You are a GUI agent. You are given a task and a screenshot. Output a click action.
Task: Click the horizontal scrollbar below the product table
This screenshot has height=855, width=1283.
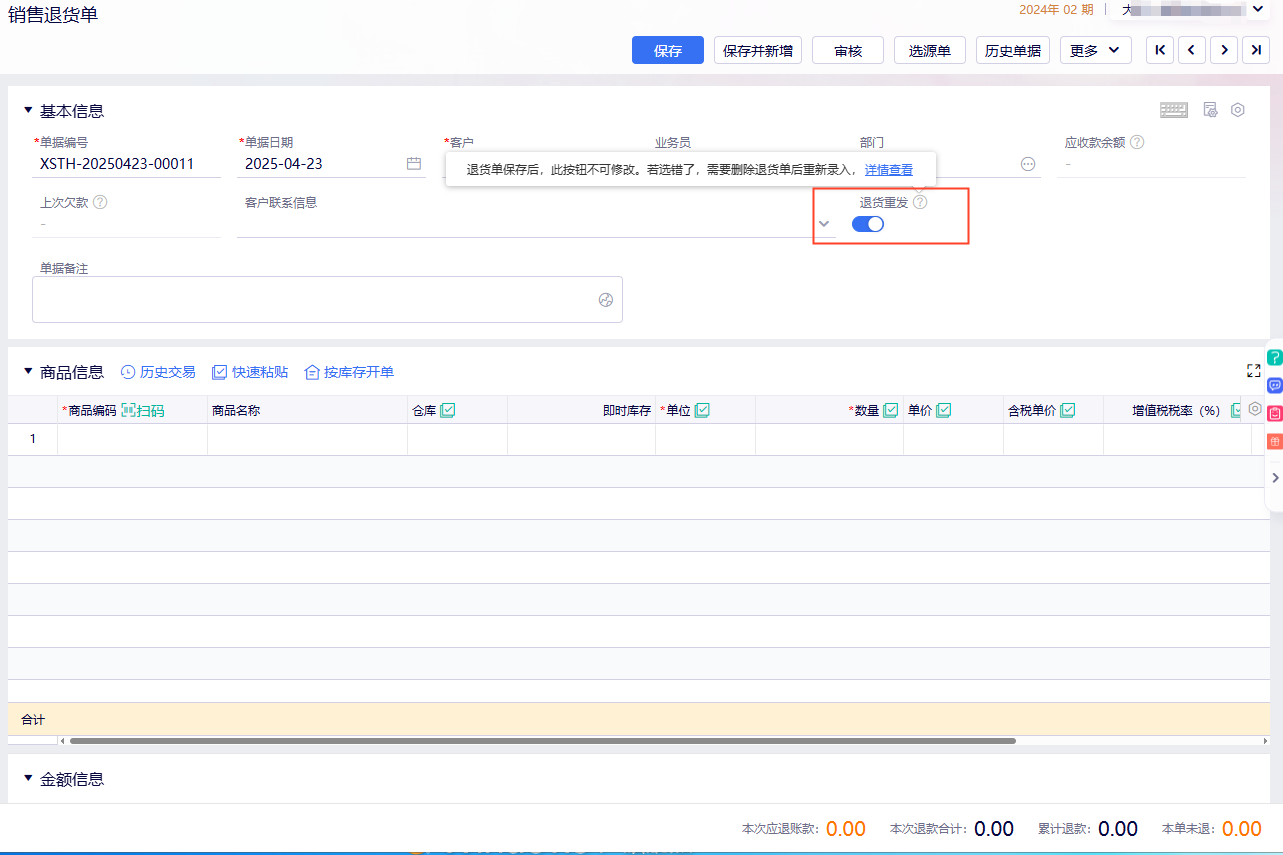(543, 741)
